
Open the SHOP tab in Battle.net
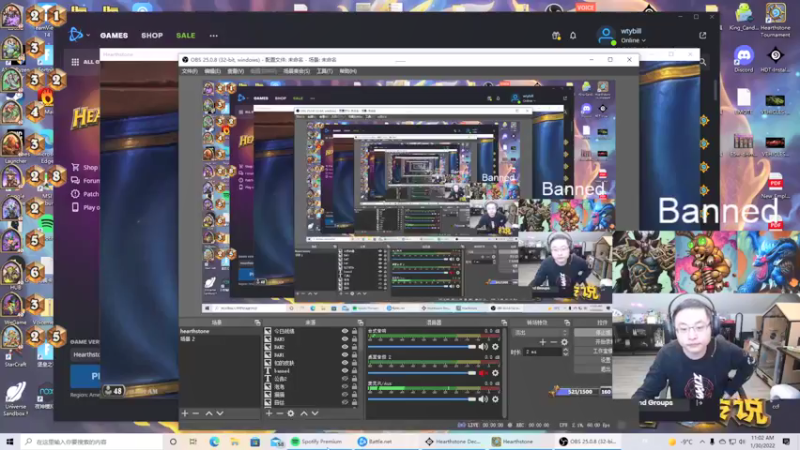(x=152, y=36)
